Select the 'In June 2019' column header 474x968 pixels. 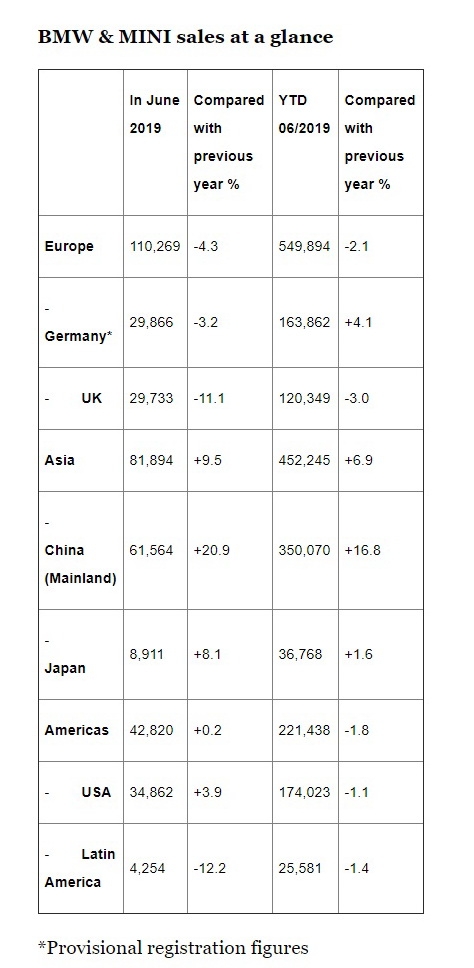(x=154, y=114)
